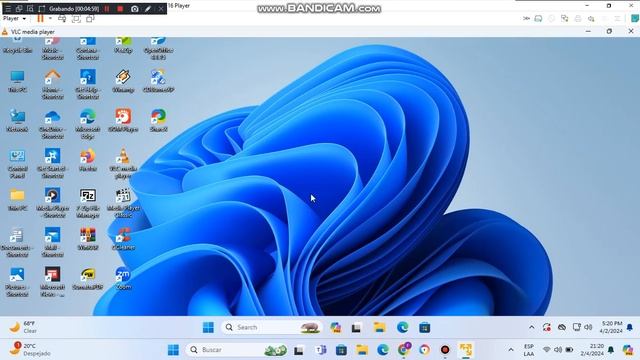Expand the arrow beside the orange pause button
The image size is (640, 360).
(50, 19)
